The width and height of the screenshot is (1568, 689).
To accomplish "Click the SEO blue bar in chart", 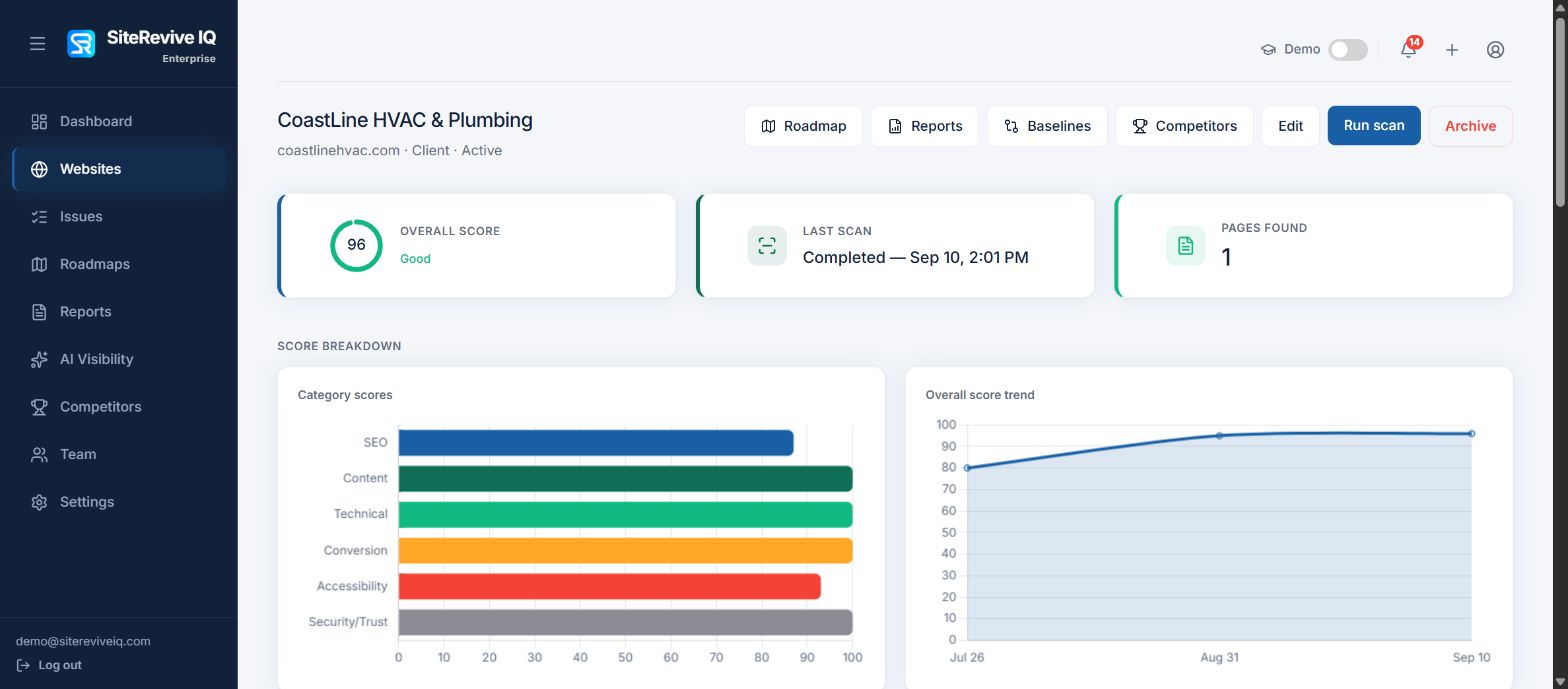I will click(x=596, y=443).
